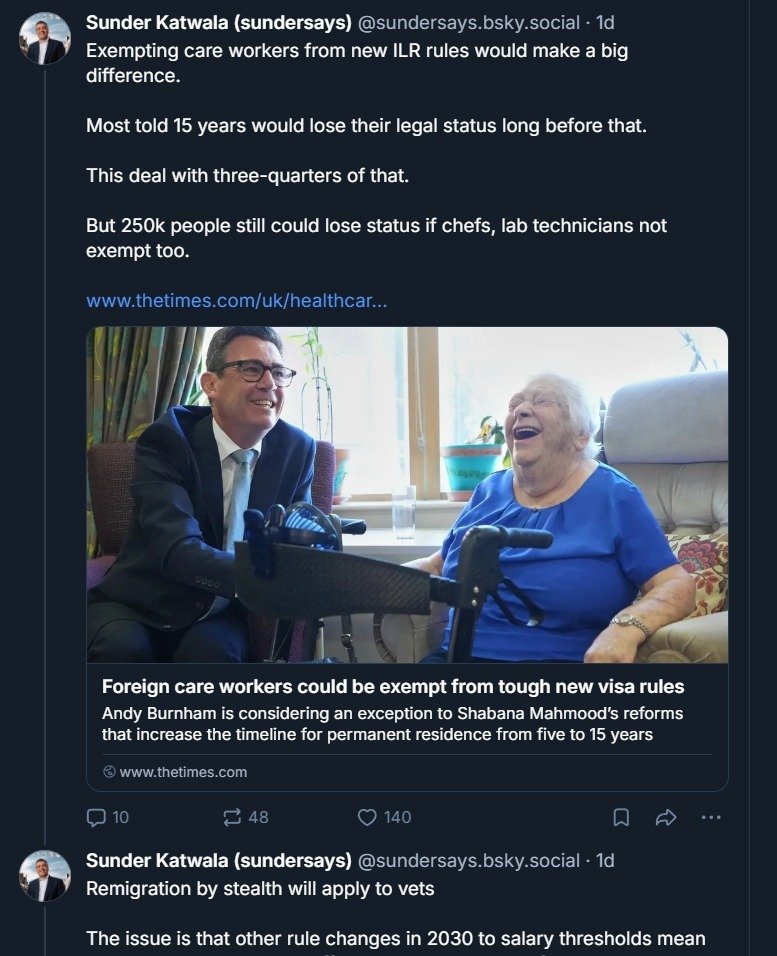Click the Andy Burnham article description text
The height and width of the screenshot is (956, 777).
click(392, 724)
